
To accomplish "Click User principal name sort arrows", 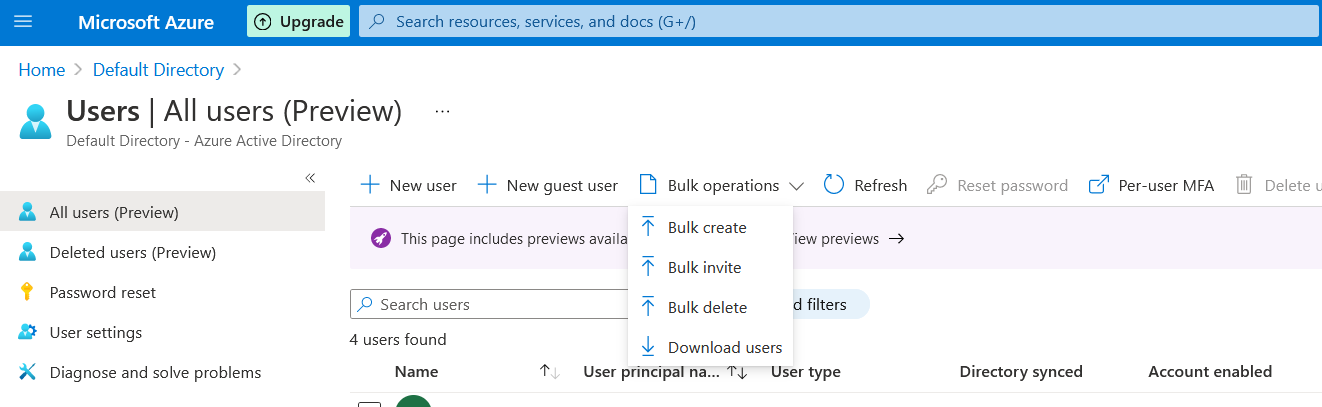I will tap(737, 372).
